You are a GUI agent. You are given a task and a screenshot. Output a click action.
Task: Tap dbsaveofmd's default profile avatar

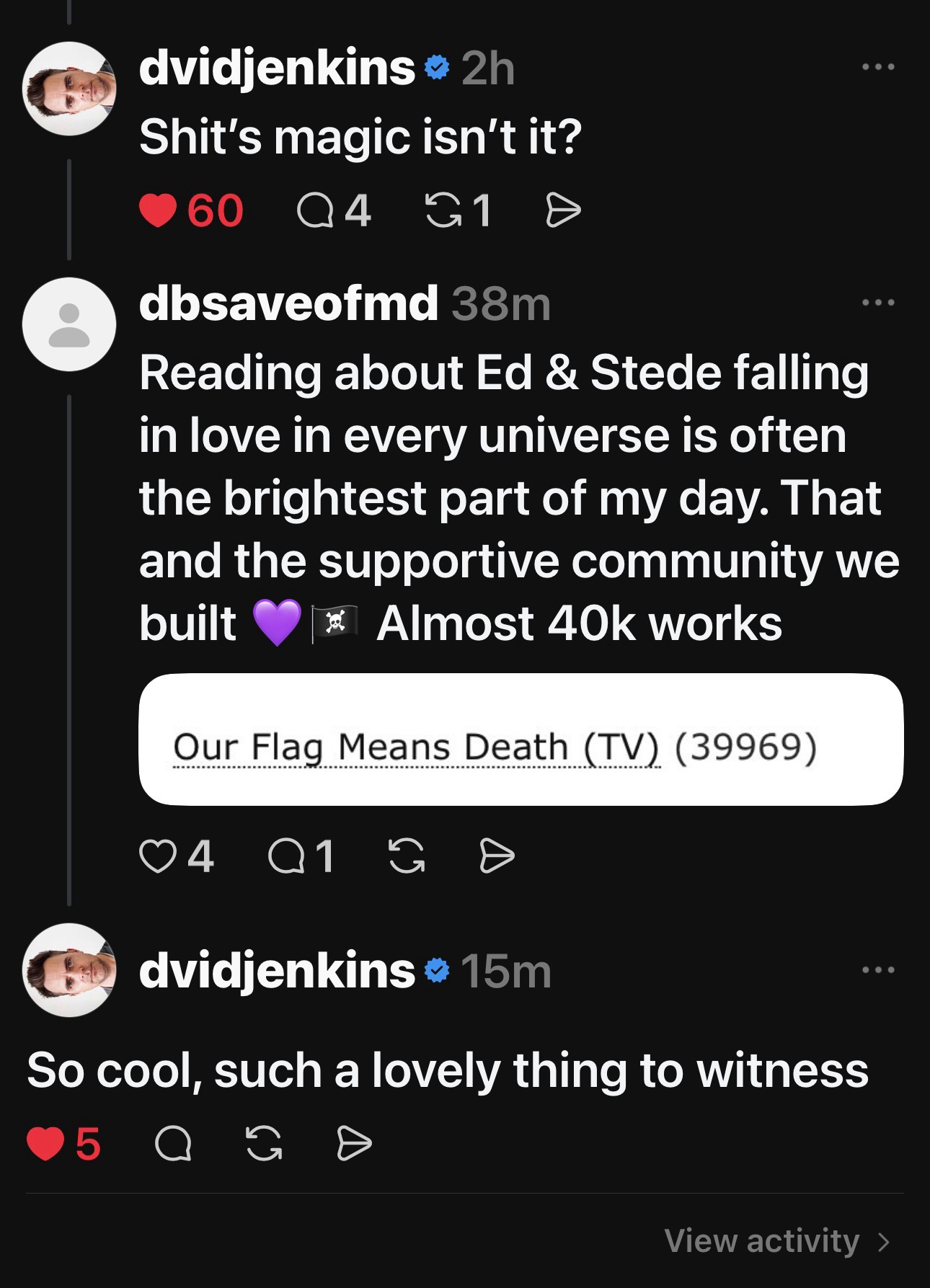pyautogui.click(x=69, y=324)
